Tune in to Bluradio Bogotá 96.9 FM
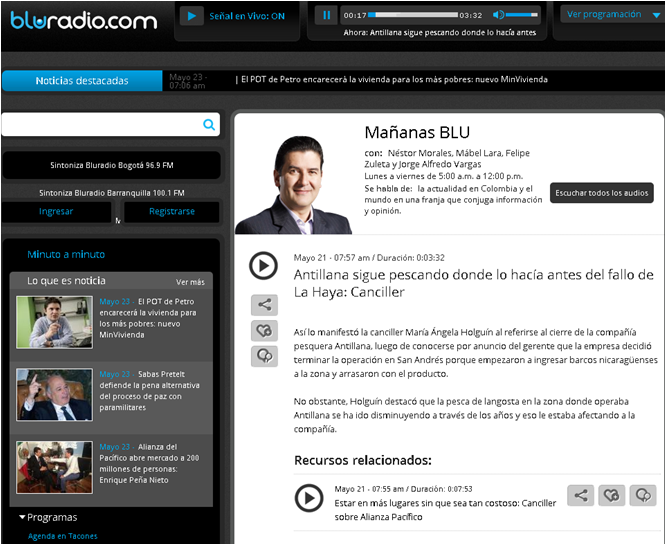This screenshot has height=545, width=666. (112, 165)
